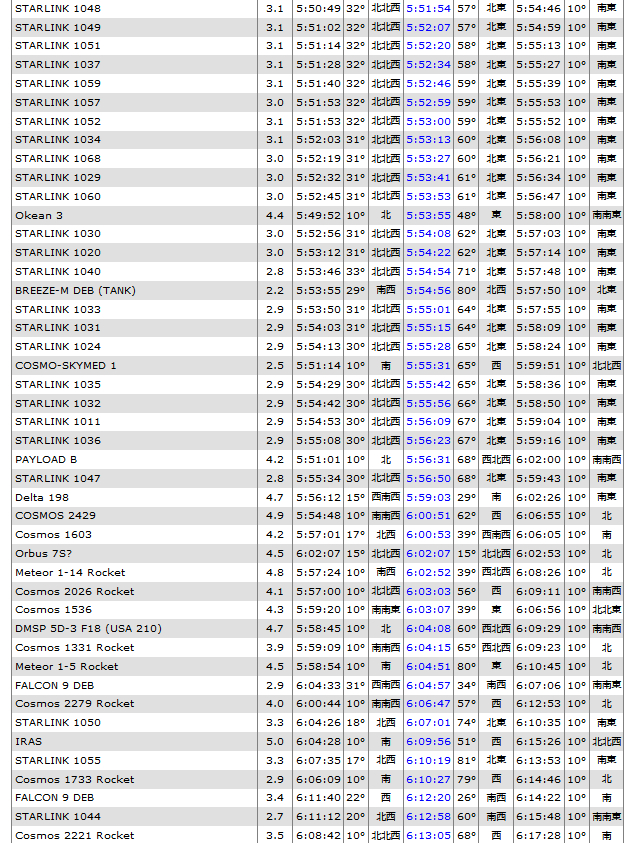
Task: Click the 5:55:01 link for STARLINK 1033
Action: [x=428, y=309]
